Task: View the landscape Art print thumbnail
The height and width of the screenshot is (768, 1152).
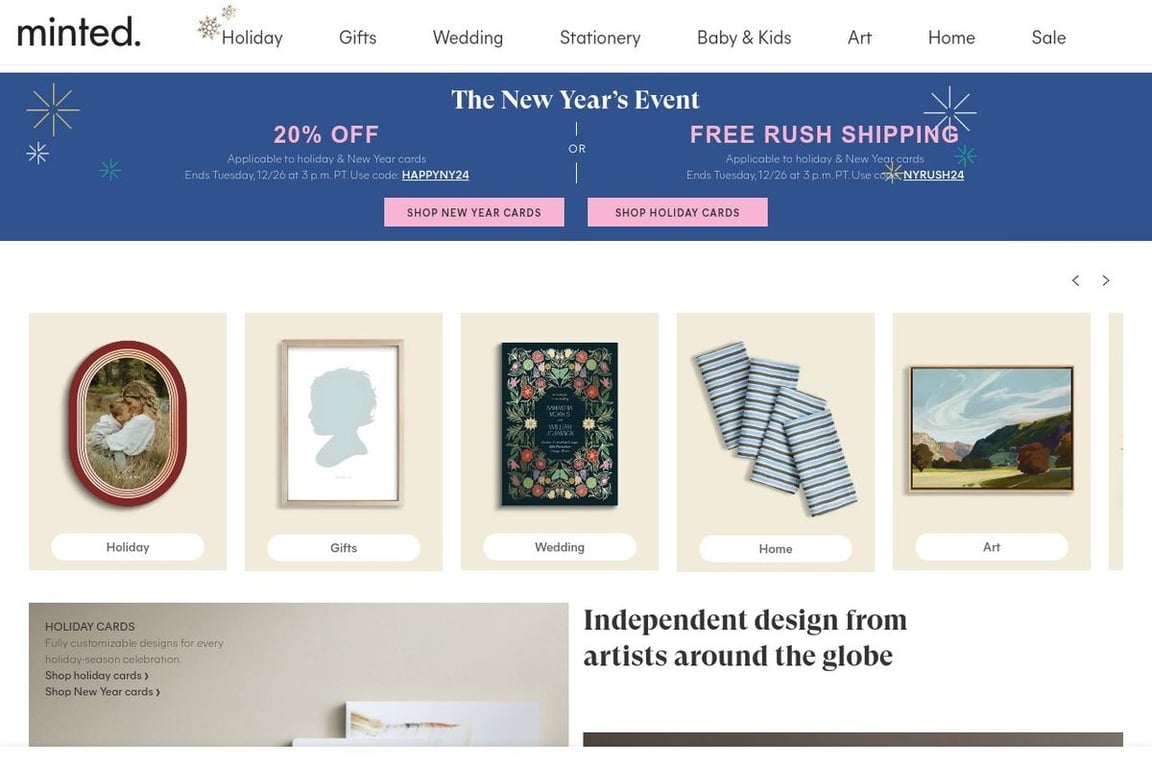Action: 991,428
